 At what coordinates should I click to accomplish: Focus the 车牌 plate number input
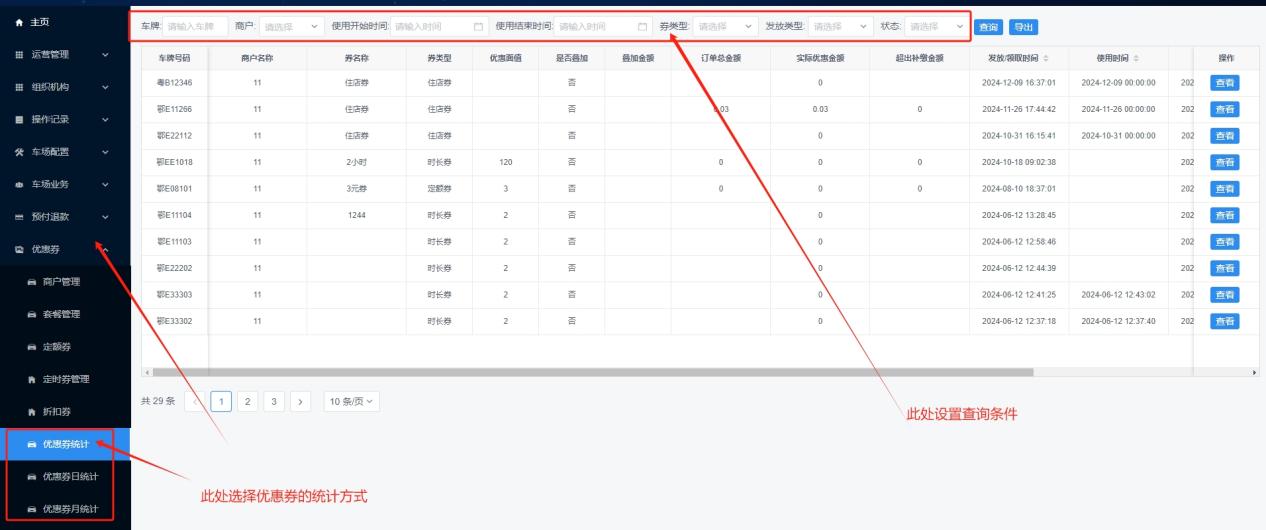click(x=195, y=26)
